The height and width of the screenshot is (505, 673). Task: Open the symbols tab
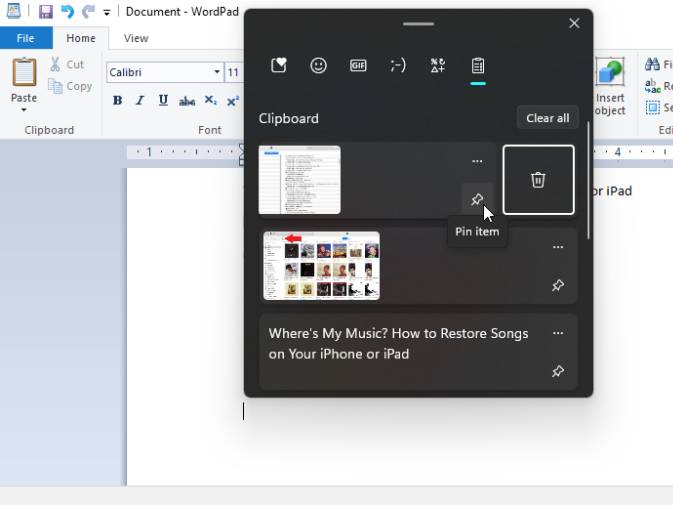pos(438,66)
